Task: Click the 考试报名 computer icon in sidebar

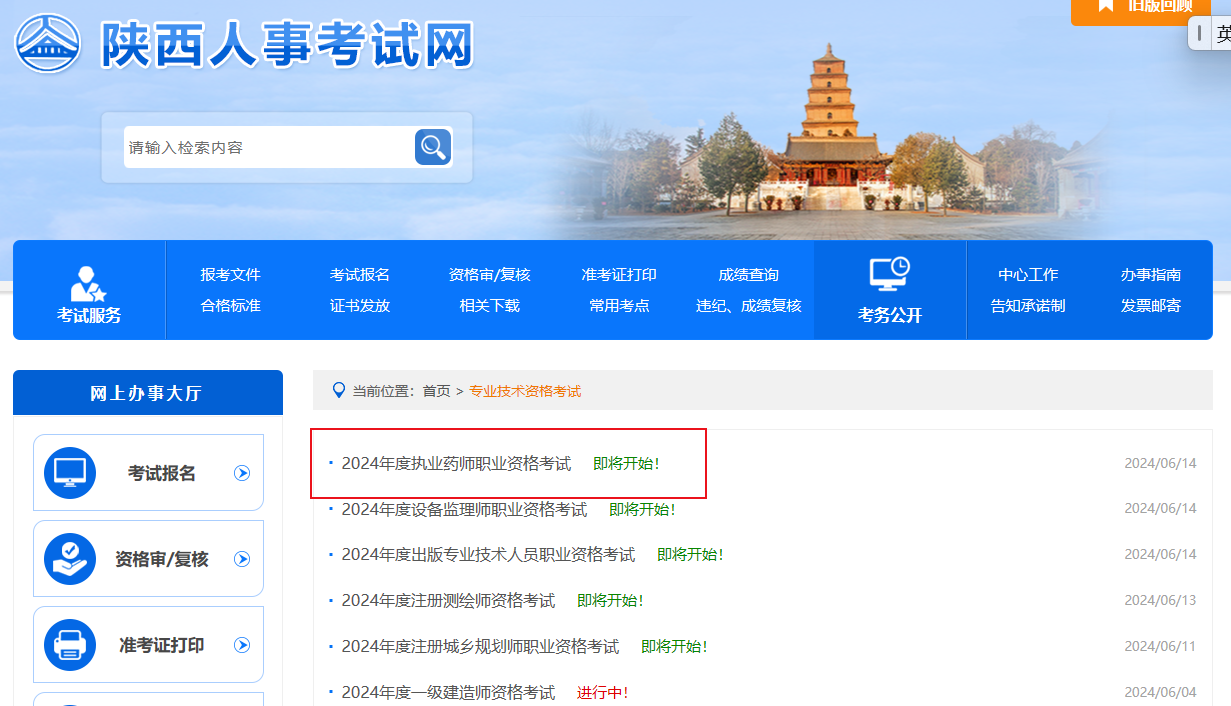Action: pos(70,473)
